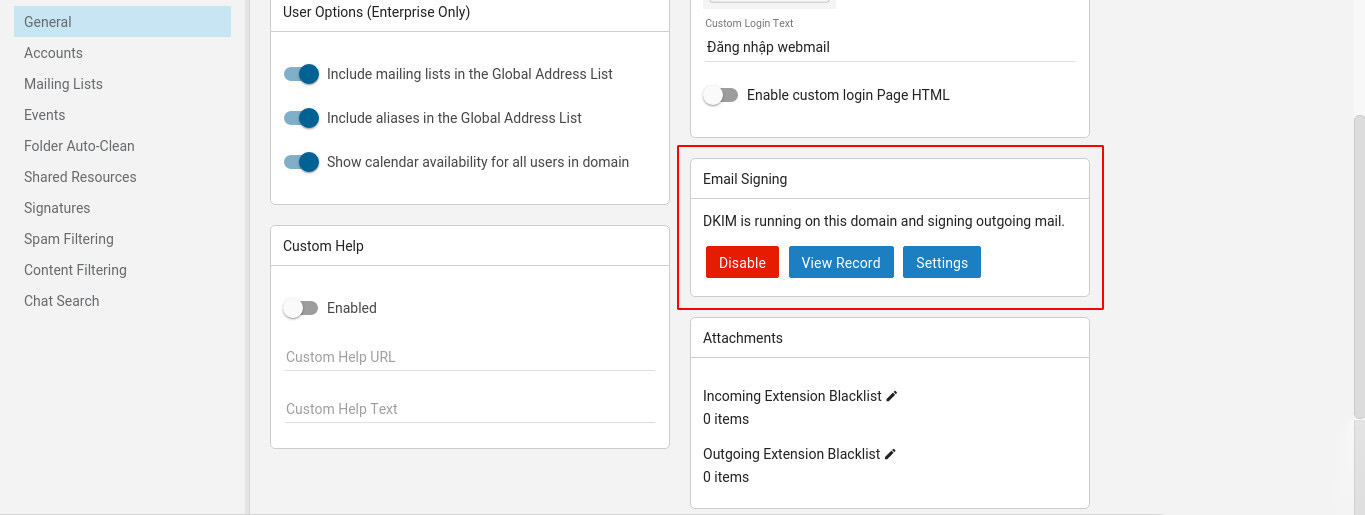The image size is (1365, 515).
Task: Turn on the Custom Help Enabled switch
Action: [300, 308]
